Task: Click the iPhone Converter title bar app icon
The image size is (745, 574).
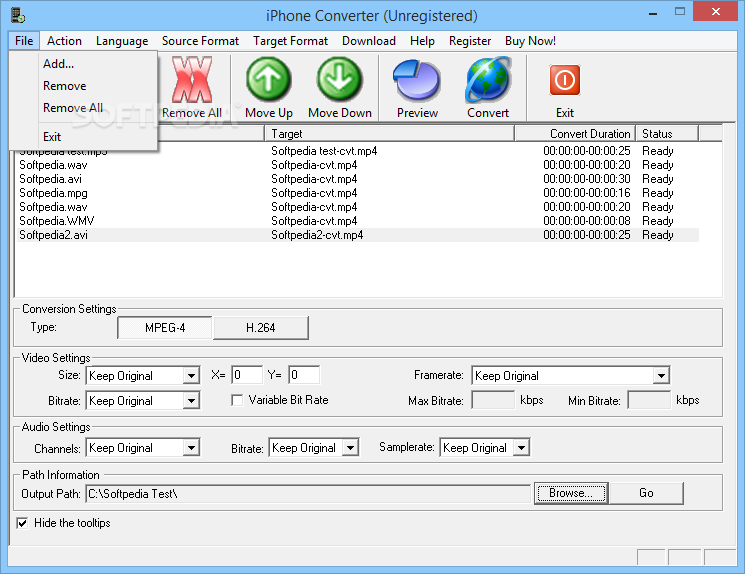Action: [x=18, y=15]
